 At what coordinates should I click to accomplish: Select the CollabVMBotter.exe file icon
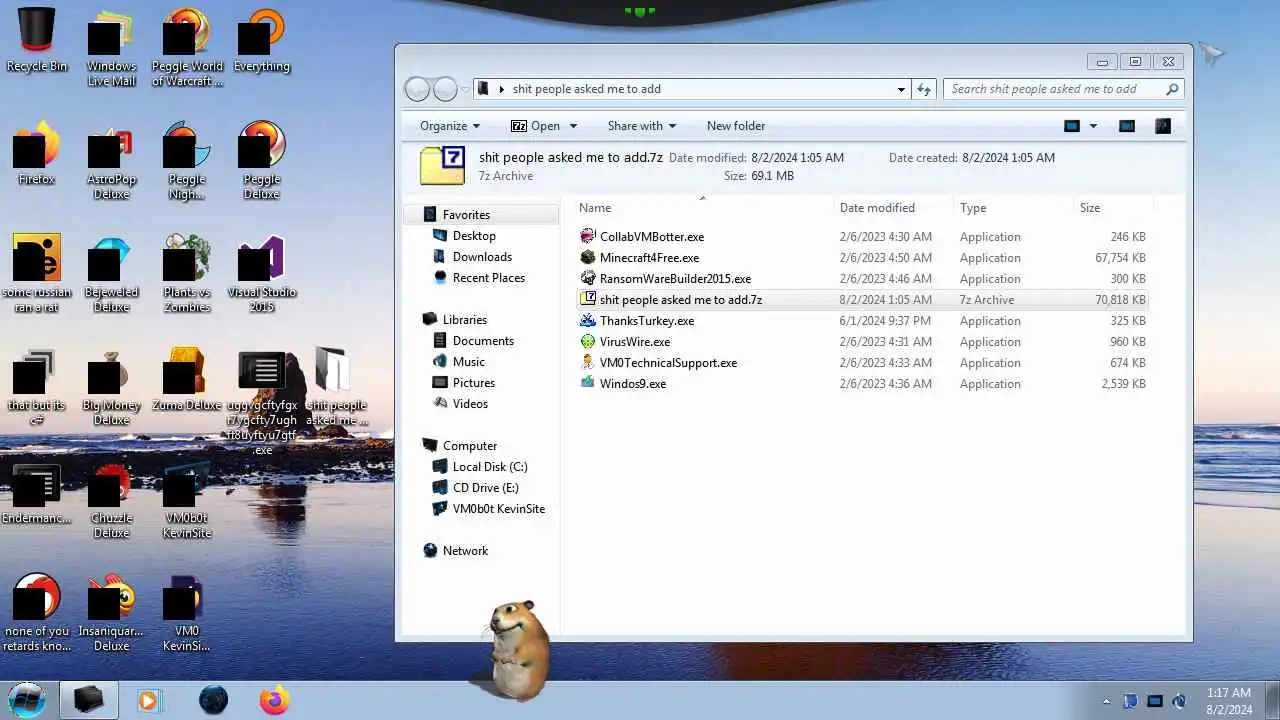588,237
